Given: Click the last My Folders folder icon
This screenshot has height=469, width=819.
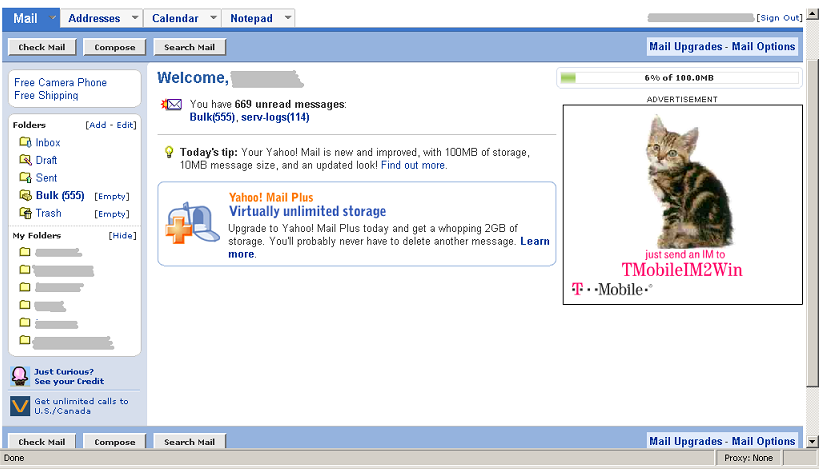Looking at the screenshot, I should (25, 340).
